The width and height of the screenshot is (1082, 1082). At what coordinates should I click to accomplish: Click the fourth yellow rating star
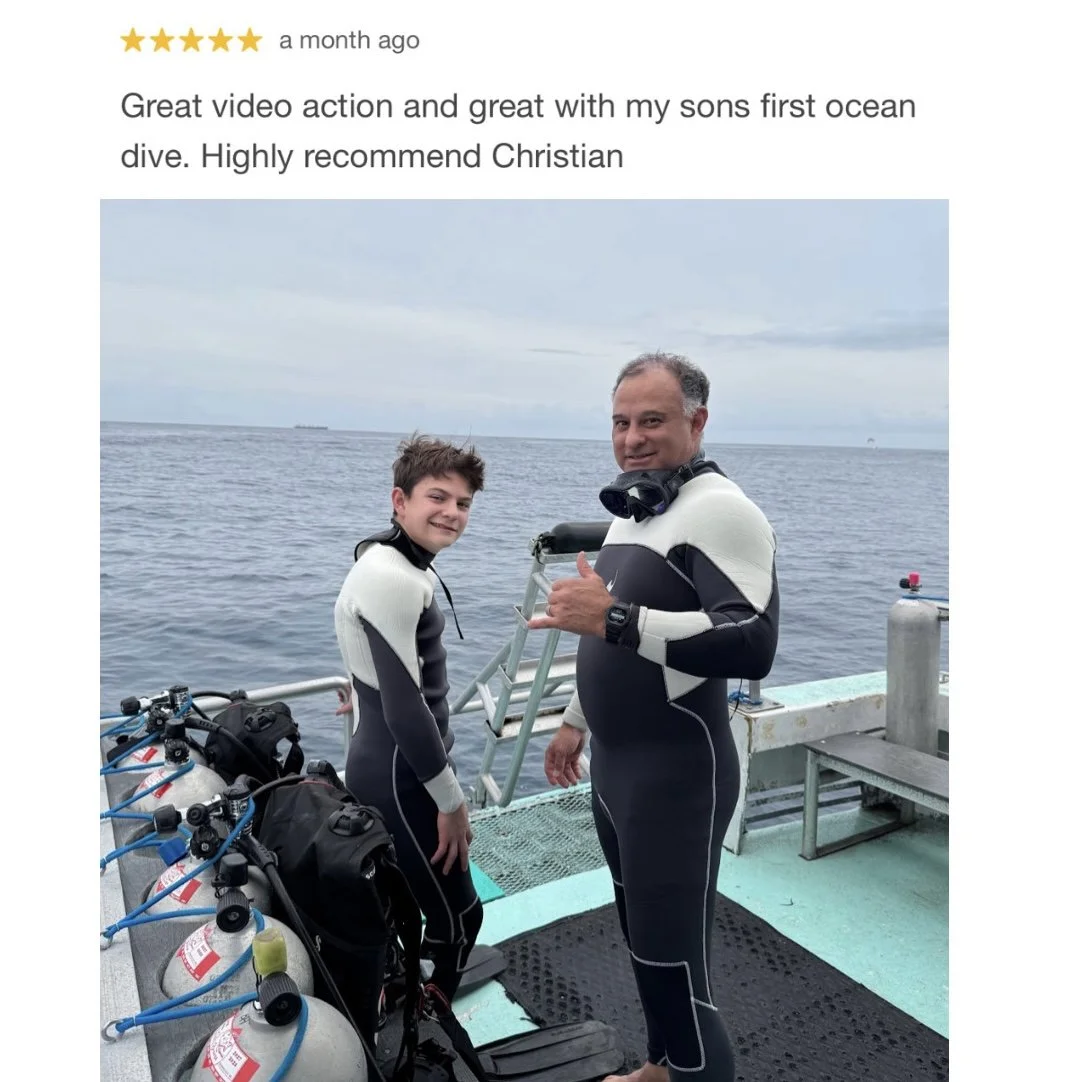click(221, 41)
